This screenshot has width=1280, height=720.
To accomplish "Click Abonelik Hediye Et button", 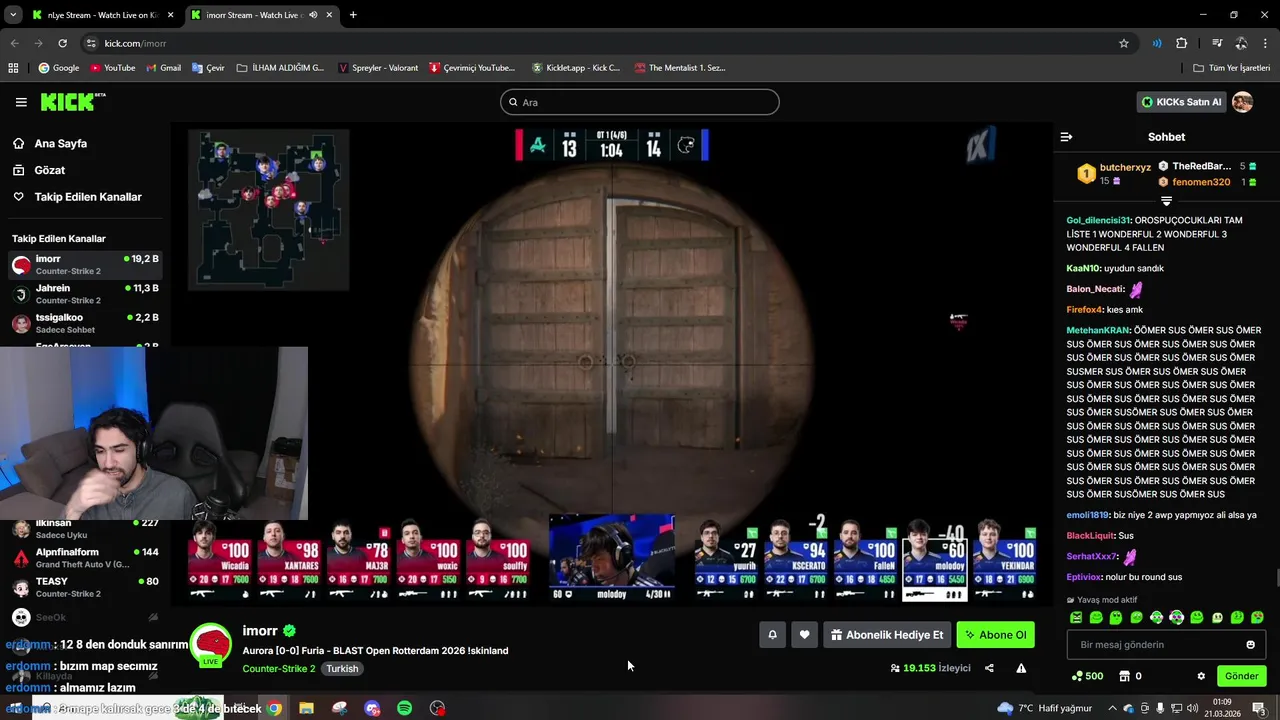I will tap(886, 635).
